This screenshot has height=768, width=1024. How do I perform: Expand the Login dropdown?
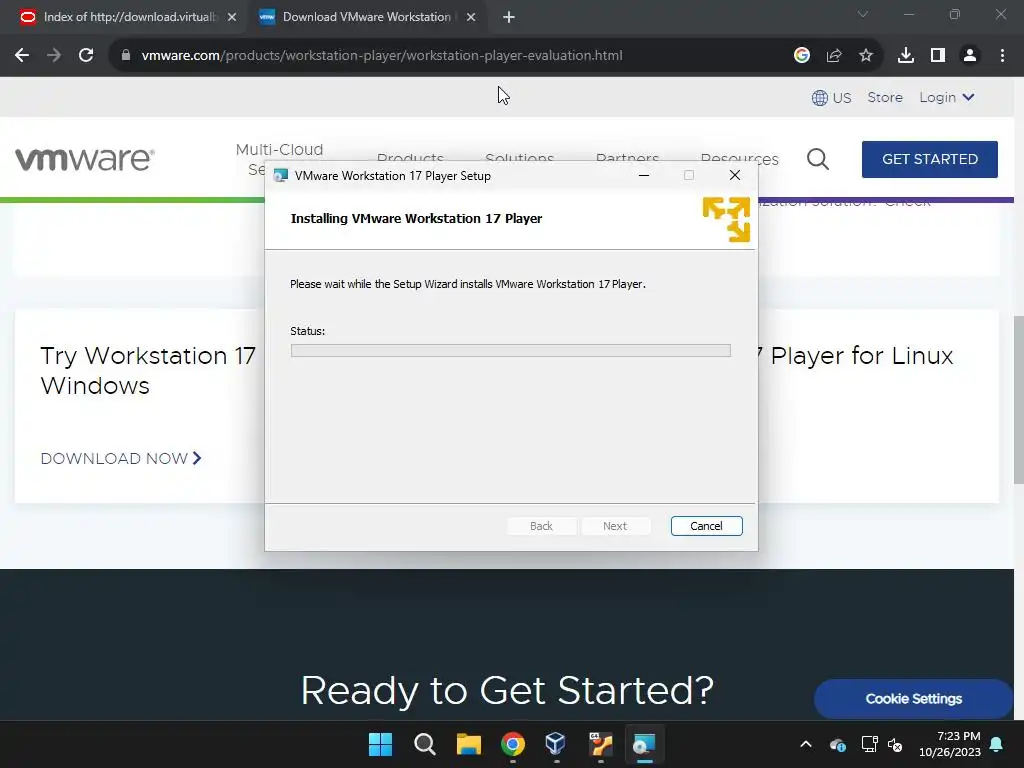pos(947,97)
